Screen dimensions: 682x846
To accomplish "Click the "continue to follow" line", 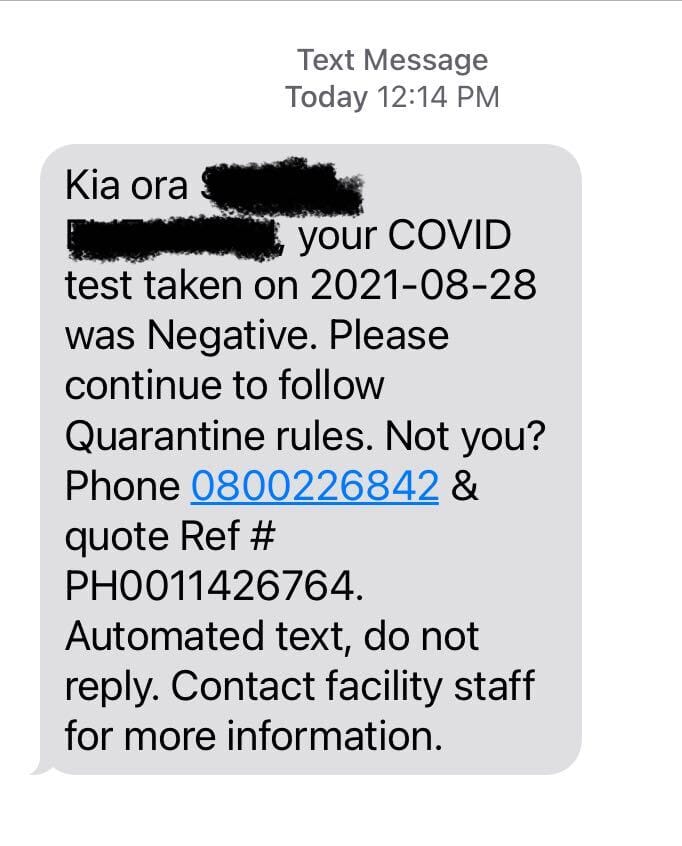I will click(x=224, y=386).
